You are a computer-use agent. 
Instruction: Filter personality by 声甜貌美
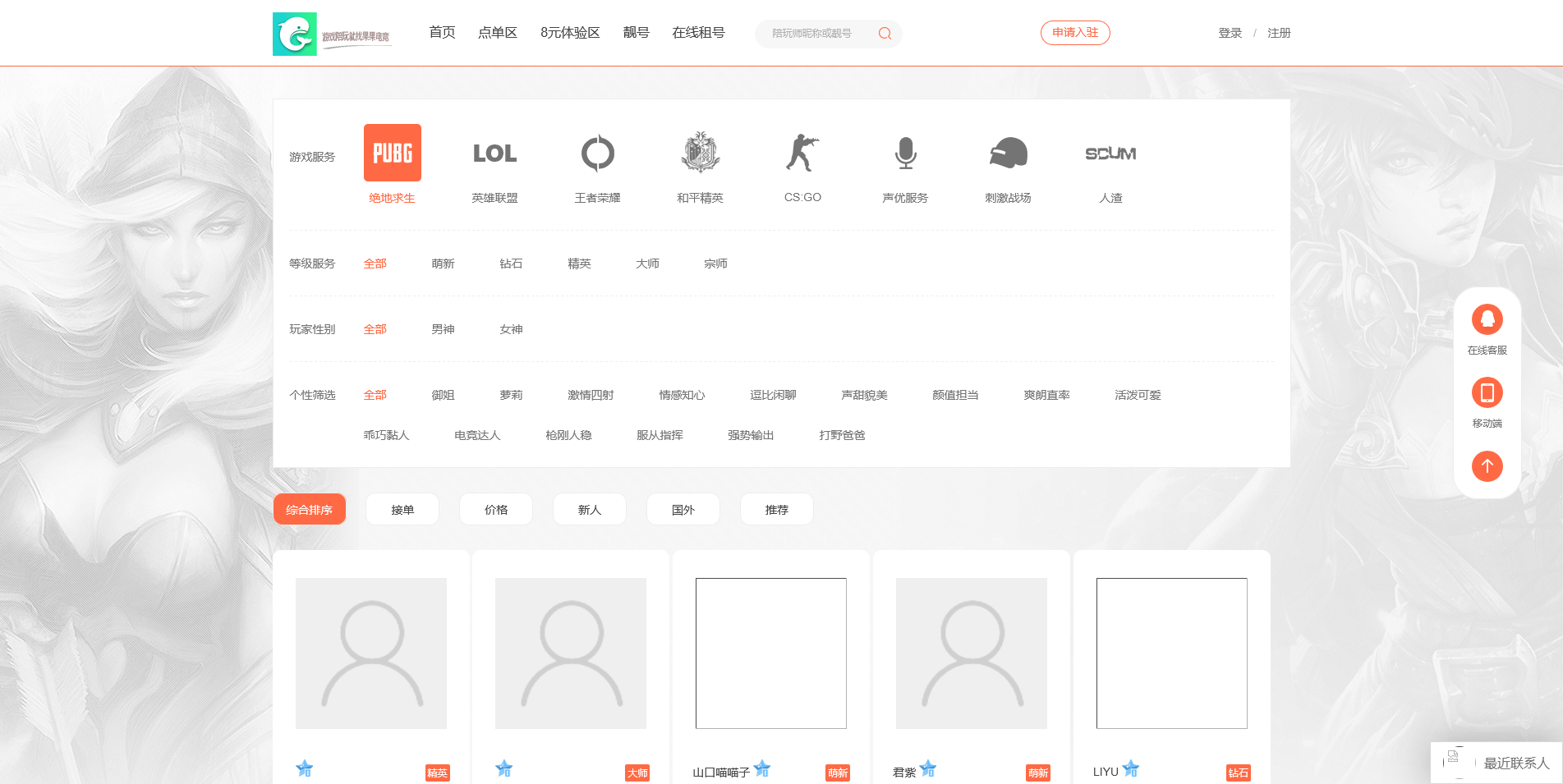865,395
